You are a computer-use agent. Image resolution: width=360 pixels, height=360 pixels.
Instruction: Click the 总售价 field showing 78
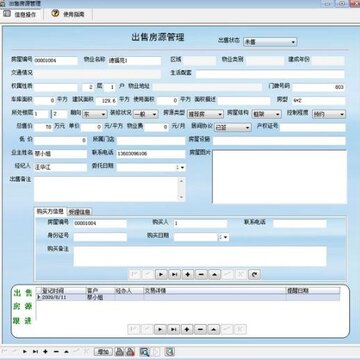[43, 127]
